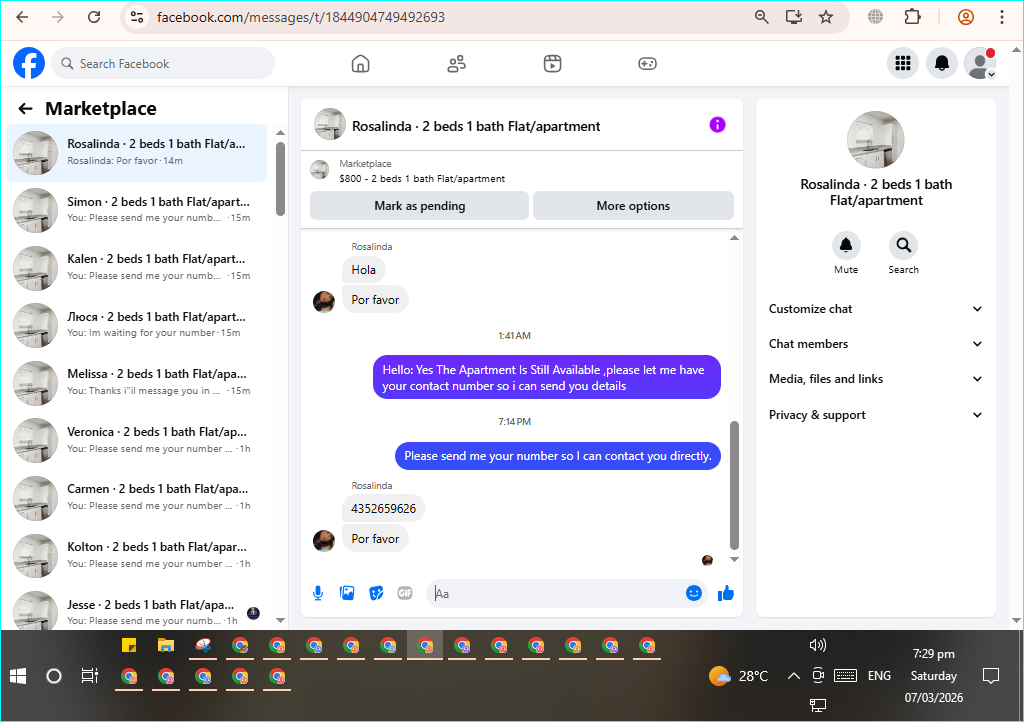Send a voice clip microphone icon
Screen dimensions: 1024x722
point(318,593)
